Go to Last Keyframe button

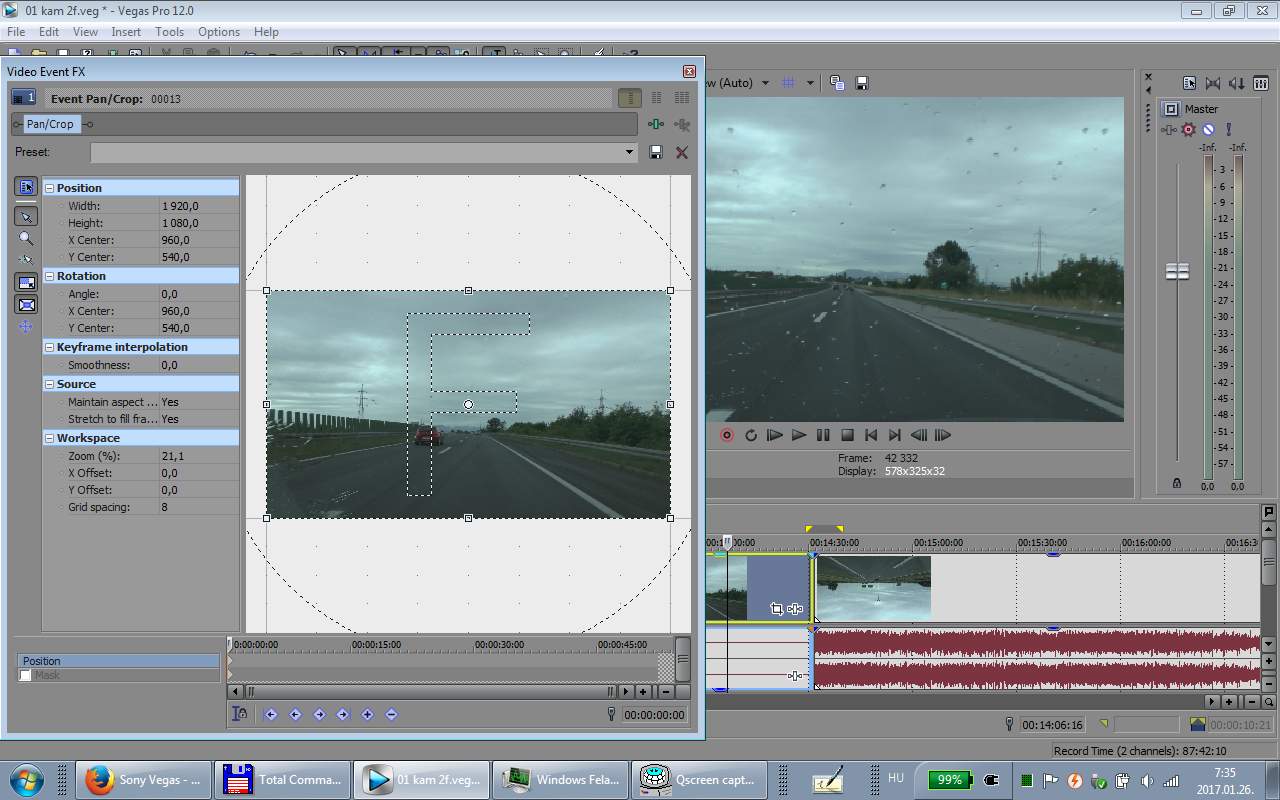[343, 714]
